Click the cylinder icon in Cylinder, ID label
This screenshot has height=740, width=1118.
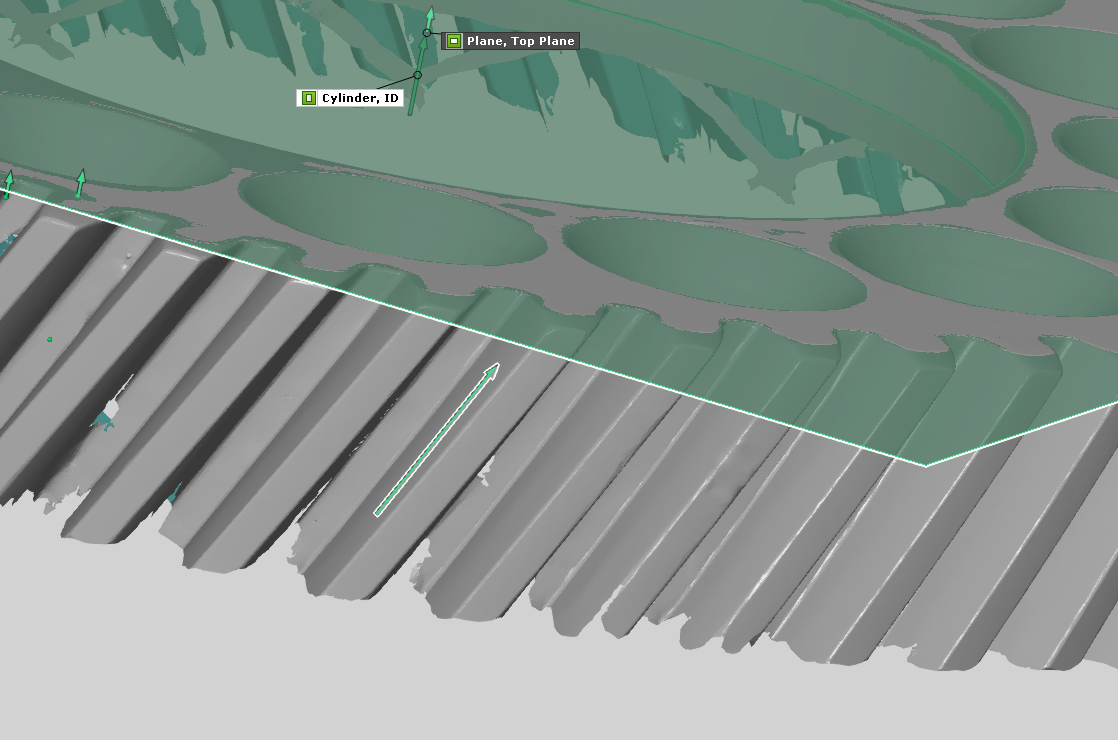[309, 98]
